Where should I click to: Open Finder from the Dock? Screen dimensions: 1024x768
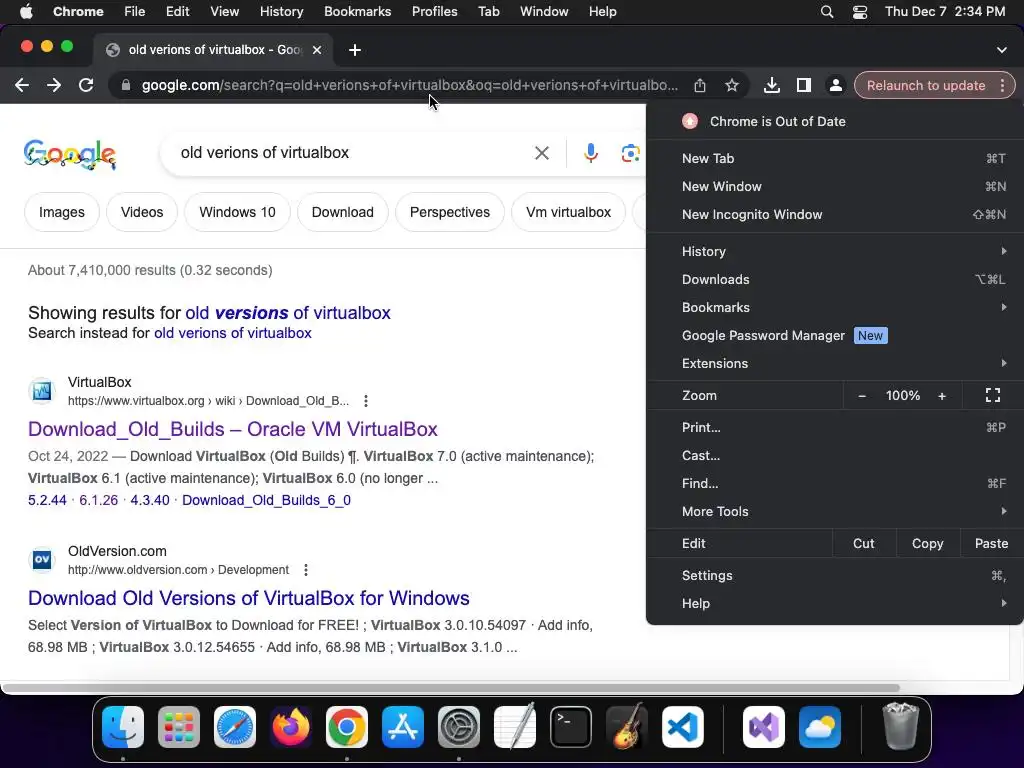(123, 727)
